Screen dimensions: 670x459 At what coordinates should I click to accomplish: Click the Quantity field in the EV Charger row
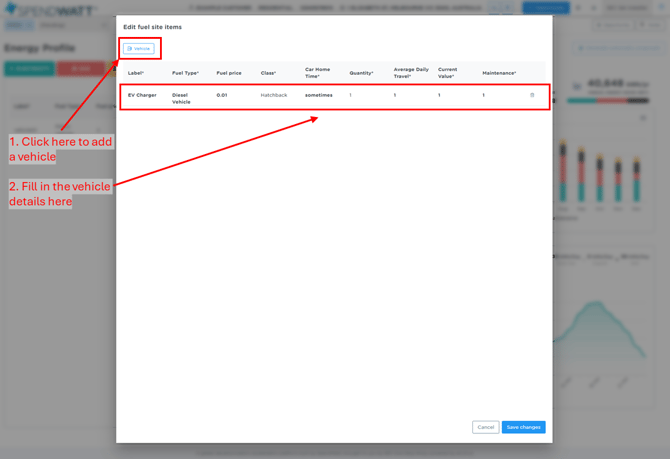(x=351, y=95)
